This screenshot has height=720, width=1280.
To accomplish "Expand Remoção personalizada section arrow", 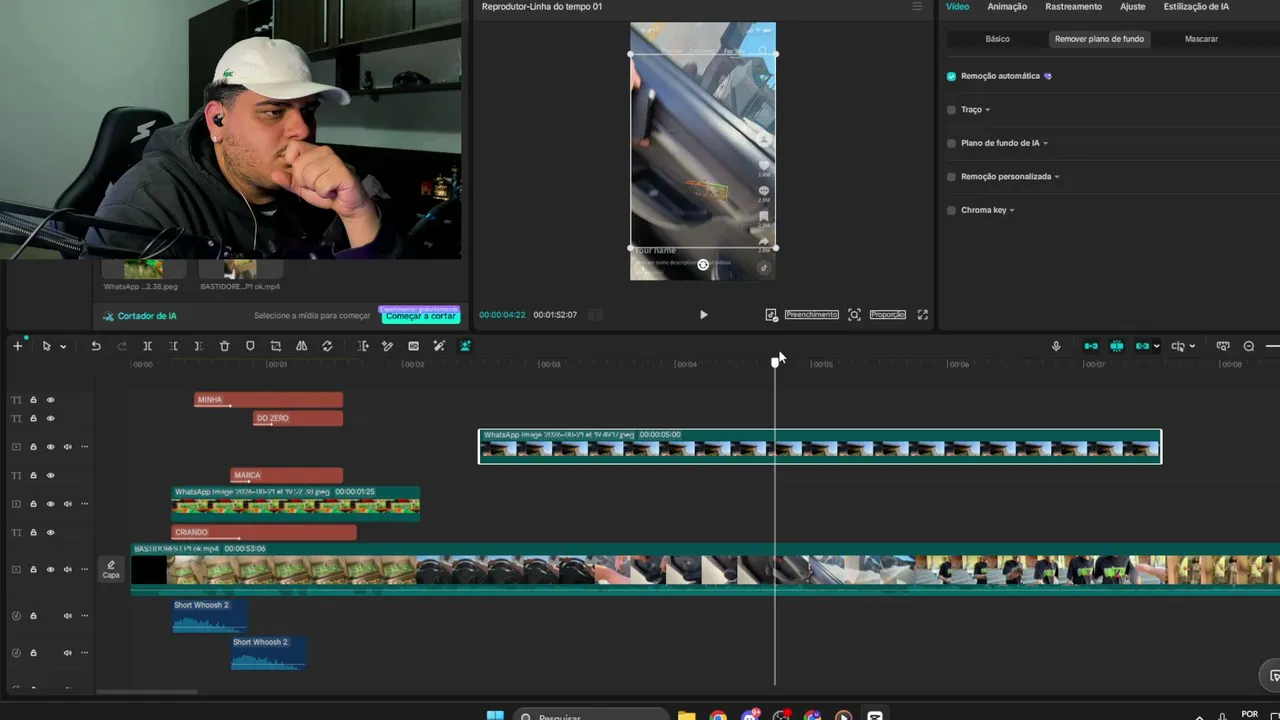I will click(1057, 177).
